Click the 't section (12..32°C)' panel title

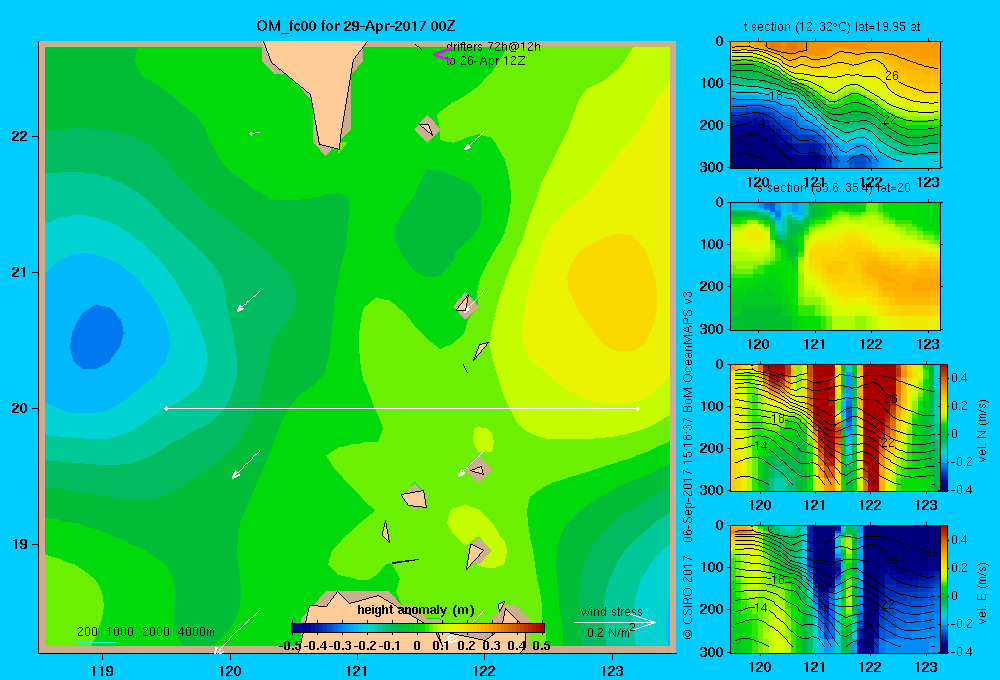(x=832, y=27)
